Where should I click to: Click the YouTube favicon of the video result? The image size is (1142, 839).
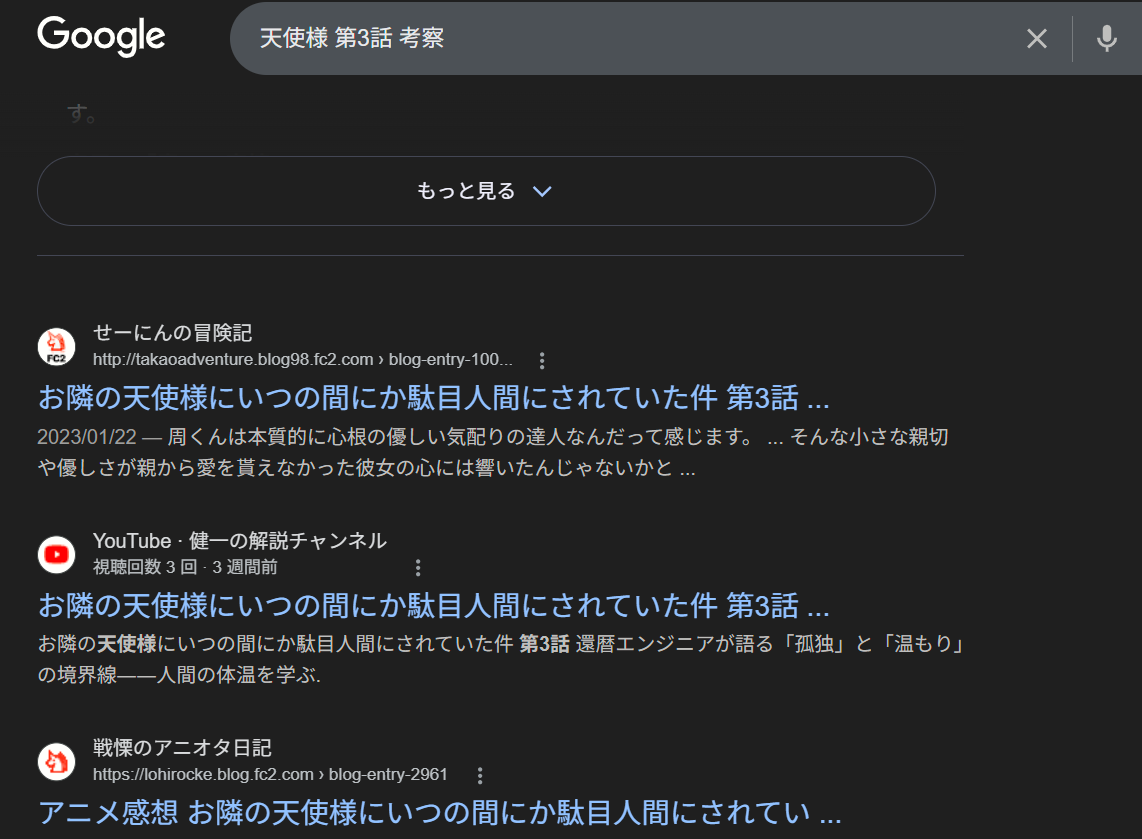pyautogui.click(x=57, y=554)
